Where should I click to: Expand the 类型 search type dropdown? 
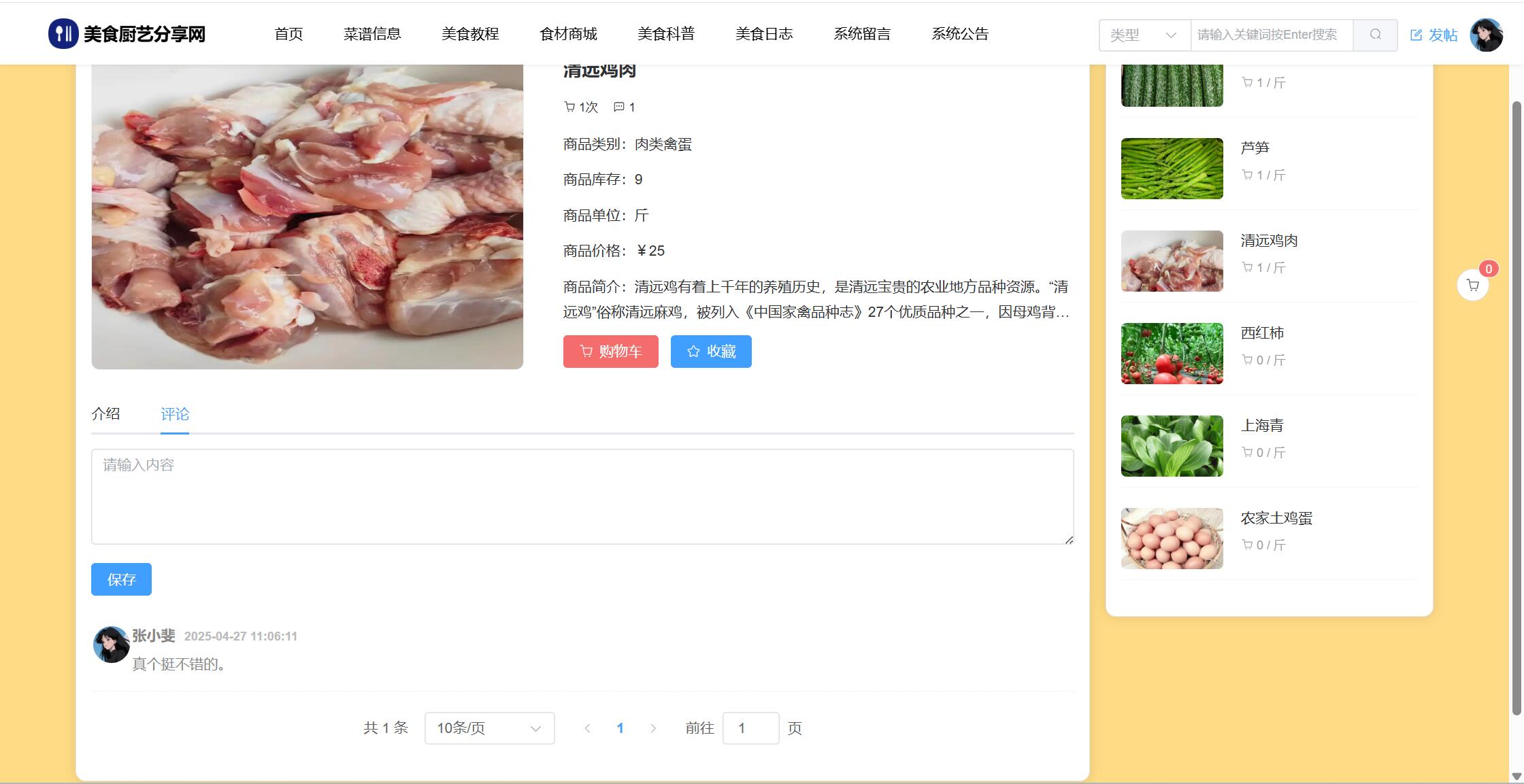click(1144, 35)
